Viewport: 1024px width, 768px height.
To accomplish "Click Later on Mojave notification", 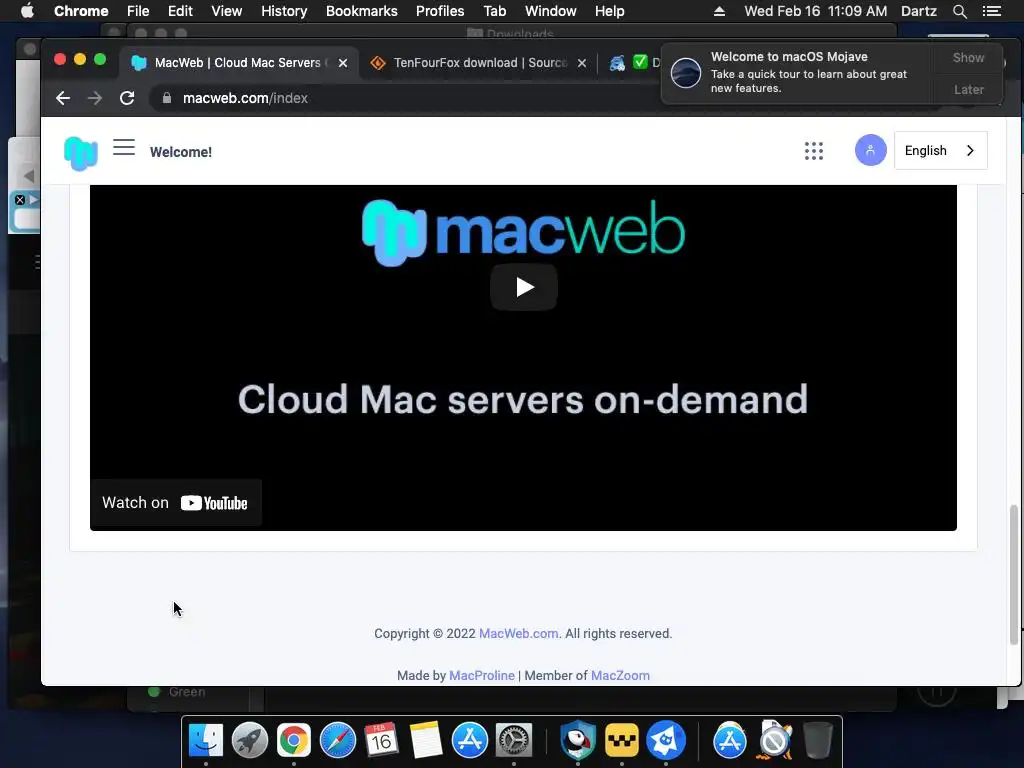I will click(968, 89).
